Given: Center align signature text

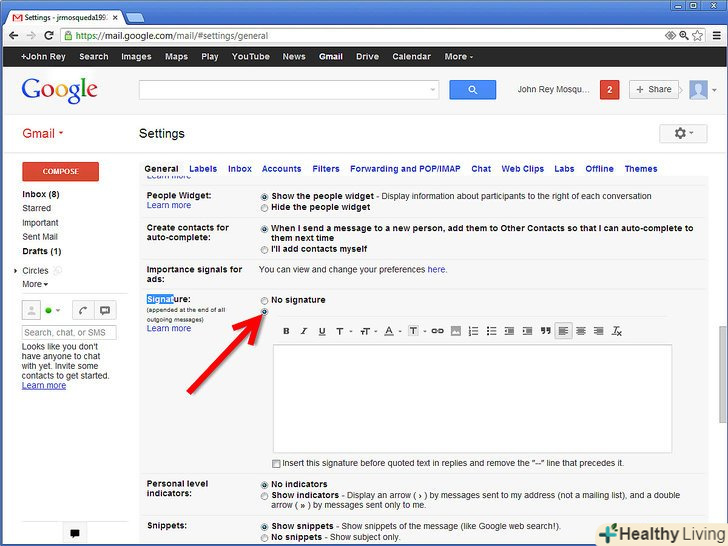Looking at the screenshot, I should click(581, 331).
